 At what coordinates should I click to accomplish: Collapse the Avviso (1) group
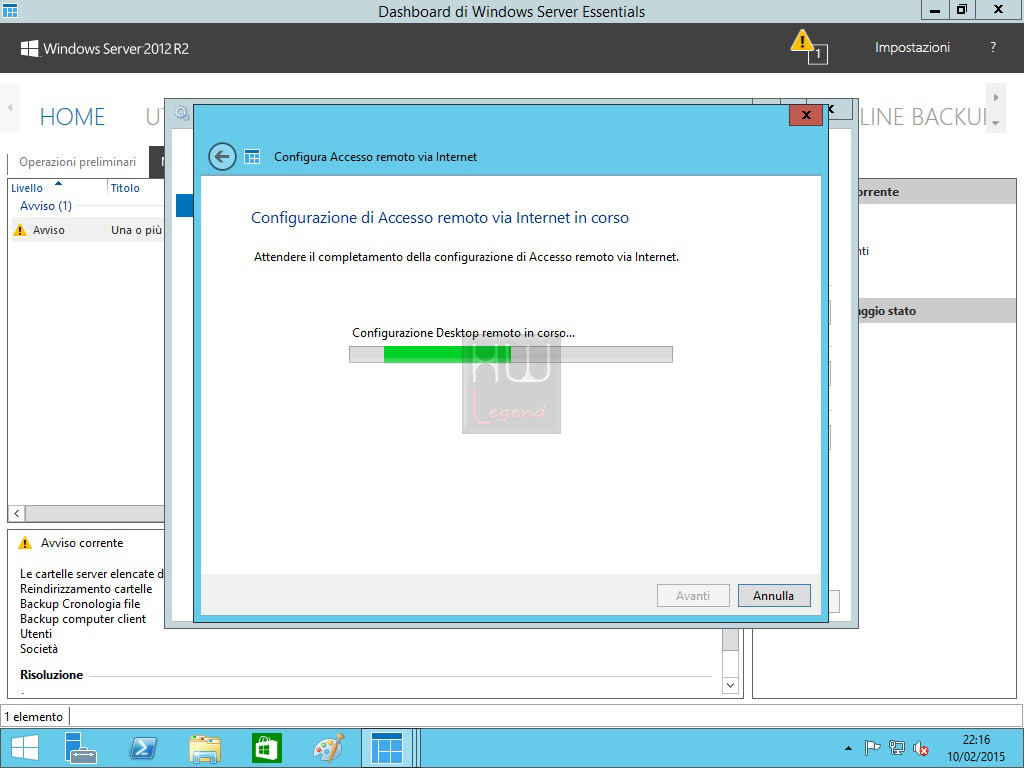[x=46, y=206]
